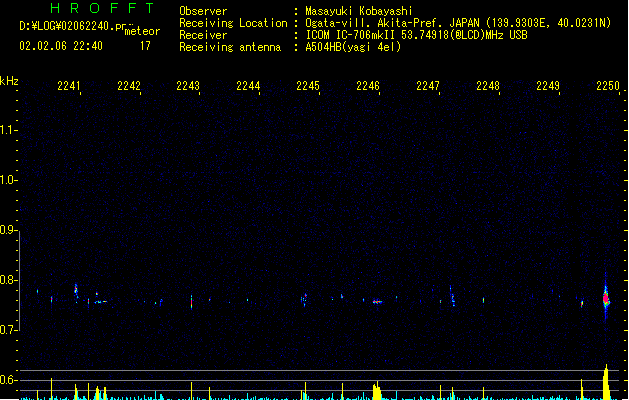Click the 2248 time axis marker
The image size is (629, 400).
tap(488, 86)
